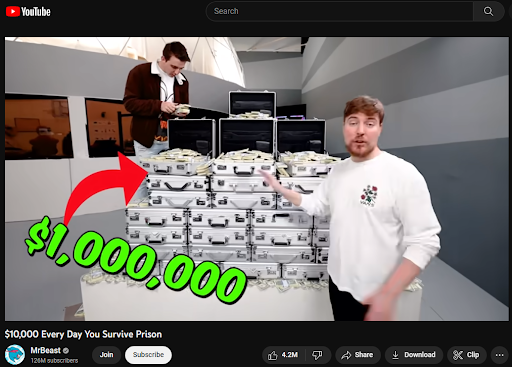Viewport: 512px width, 367px height.
Task: Open the MrBeast channel name link
Action: coord(45,350)
